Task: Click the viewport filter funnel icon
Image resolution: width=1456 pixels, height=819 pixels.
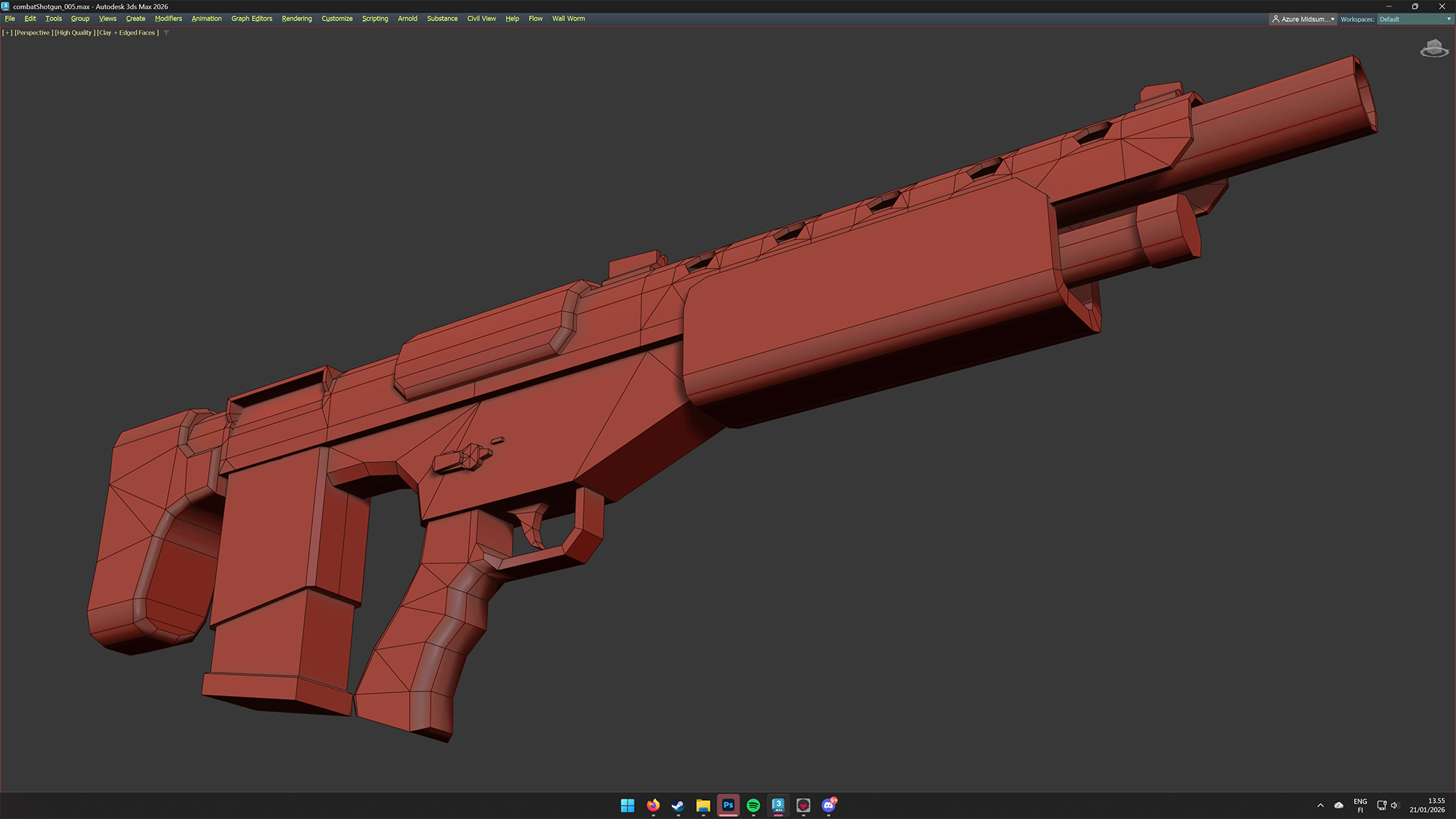Action: 167,33
